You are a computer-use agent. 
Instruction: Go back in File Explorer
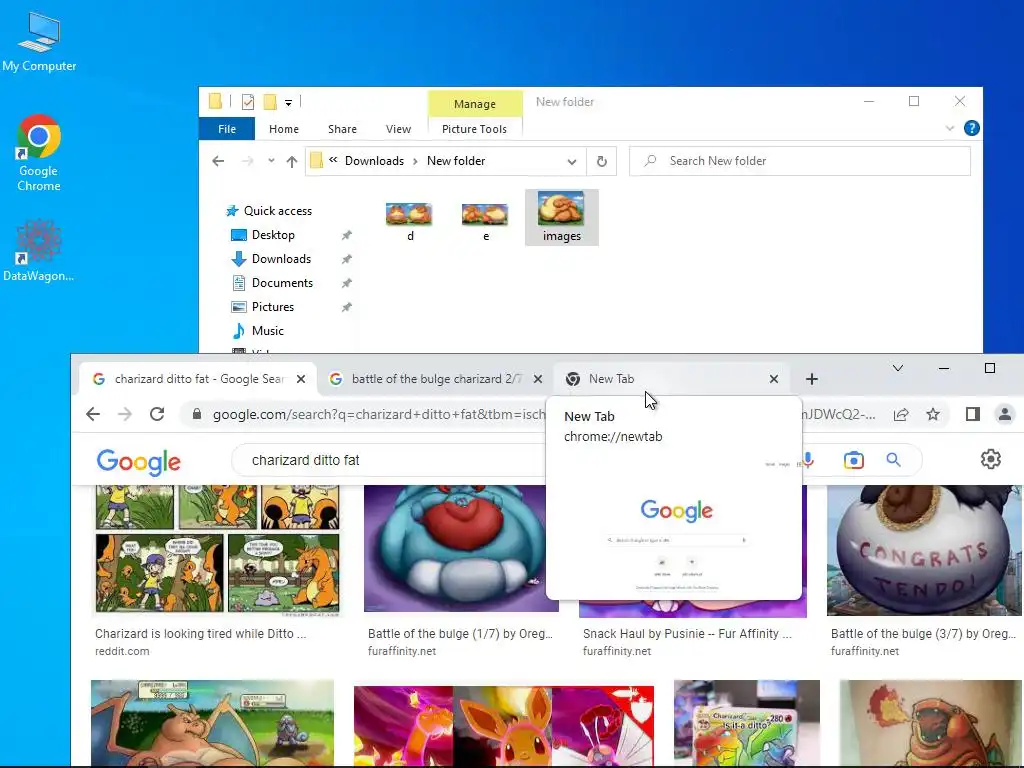point(218,161)
